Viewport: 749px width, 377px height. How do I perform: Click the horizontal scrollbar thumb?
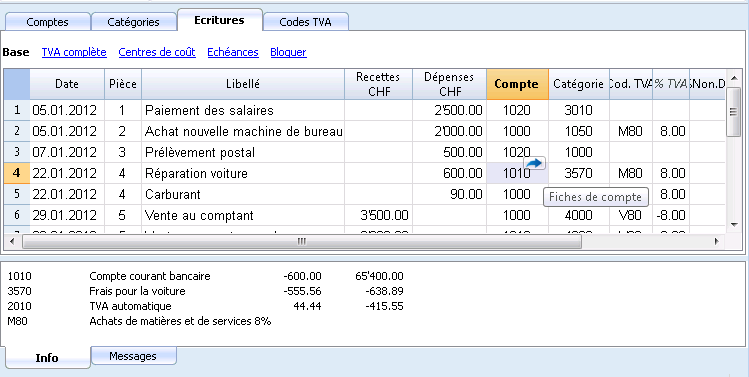point(302,242)
